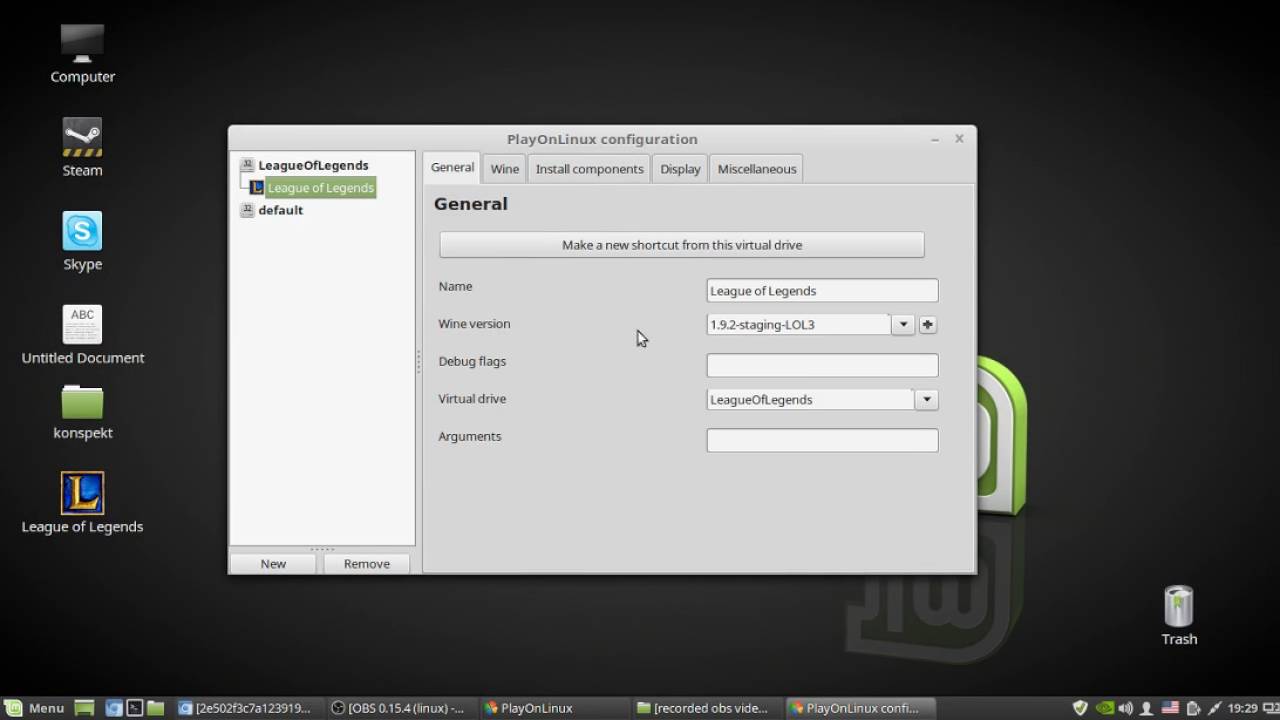This screenshot has height=720, width=1280.
Task: Click Make a new shortcut from this virtual drive
Action: coord(682,245)
